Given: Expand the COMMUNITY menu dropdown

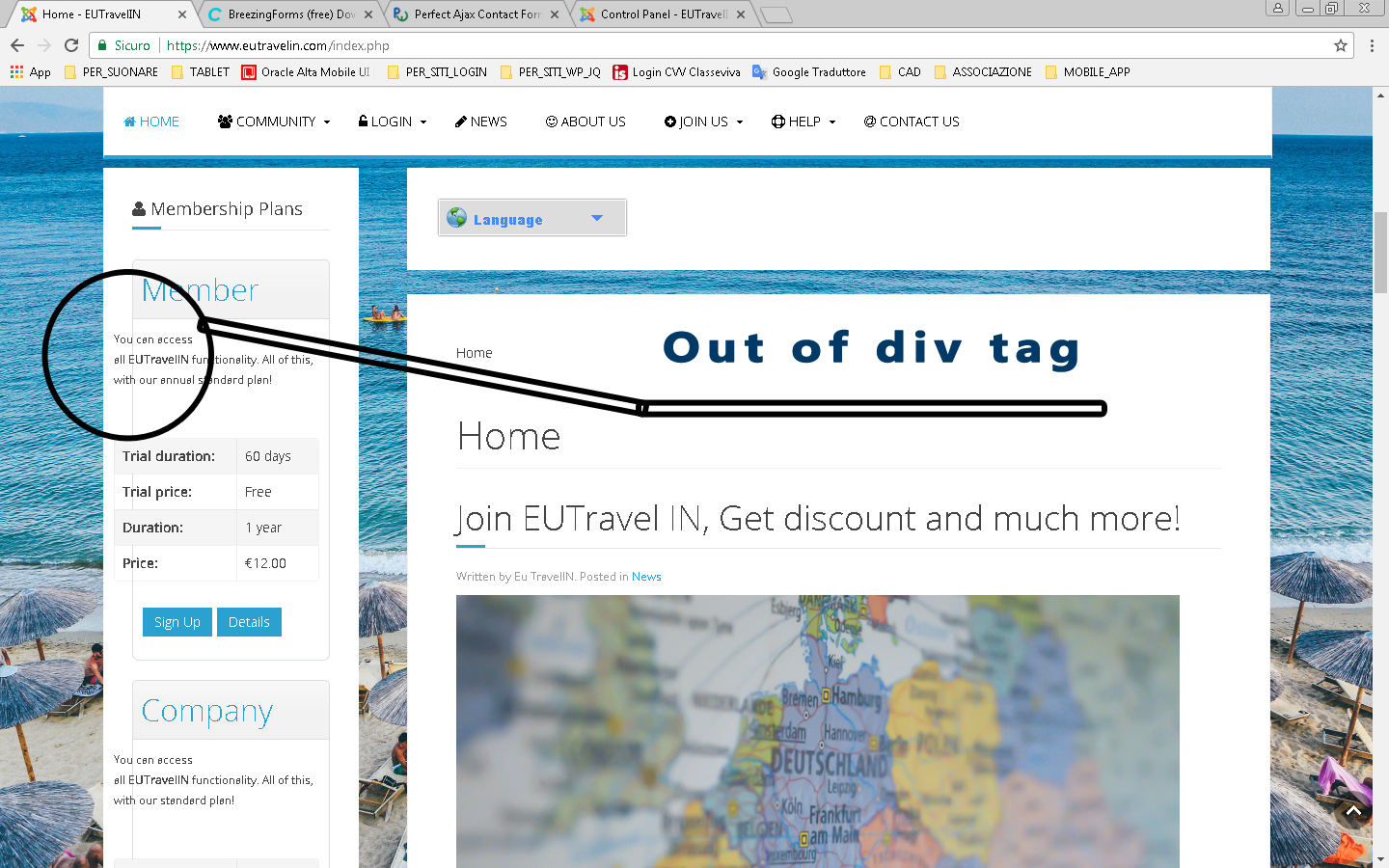Looking at the screenshot, I should (x=274, y=122).
